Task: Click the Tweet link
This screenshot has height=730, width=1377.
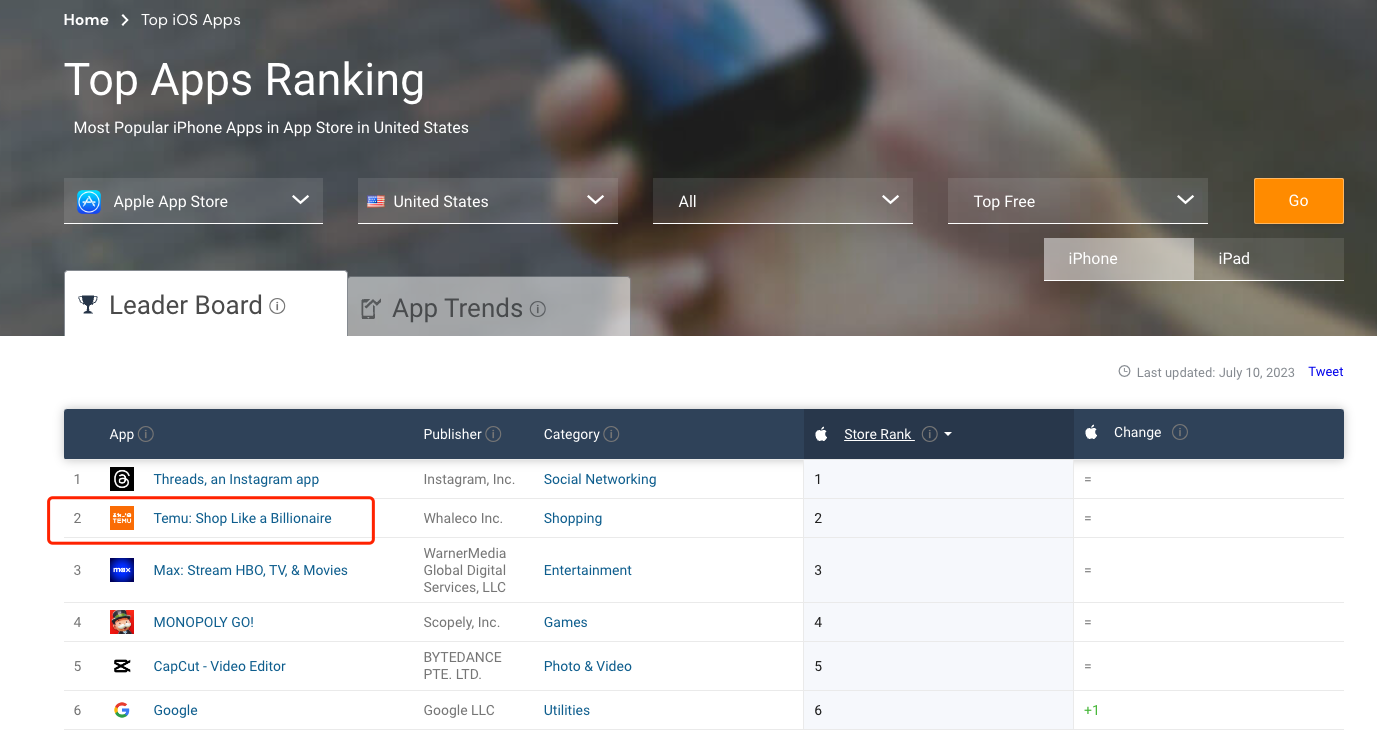Action: pyautogui.click(x=1326, y=372)
